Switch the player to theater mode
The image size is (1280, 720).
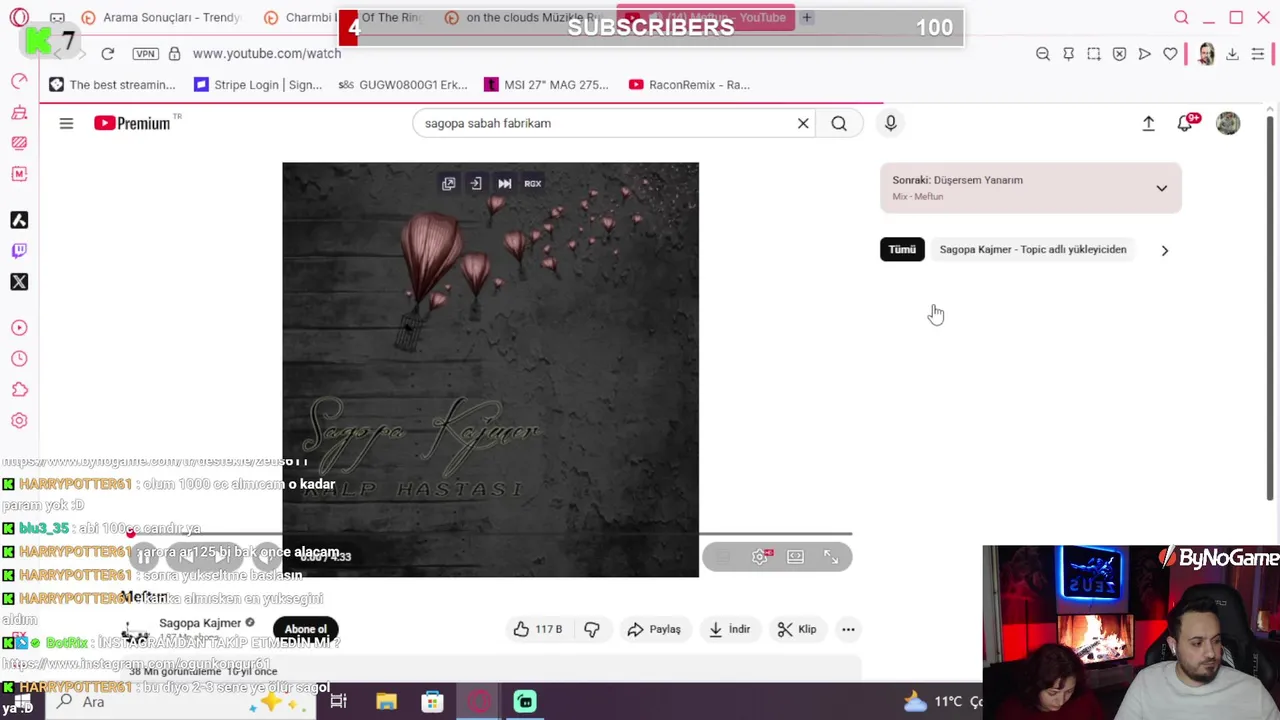[795, 557]
